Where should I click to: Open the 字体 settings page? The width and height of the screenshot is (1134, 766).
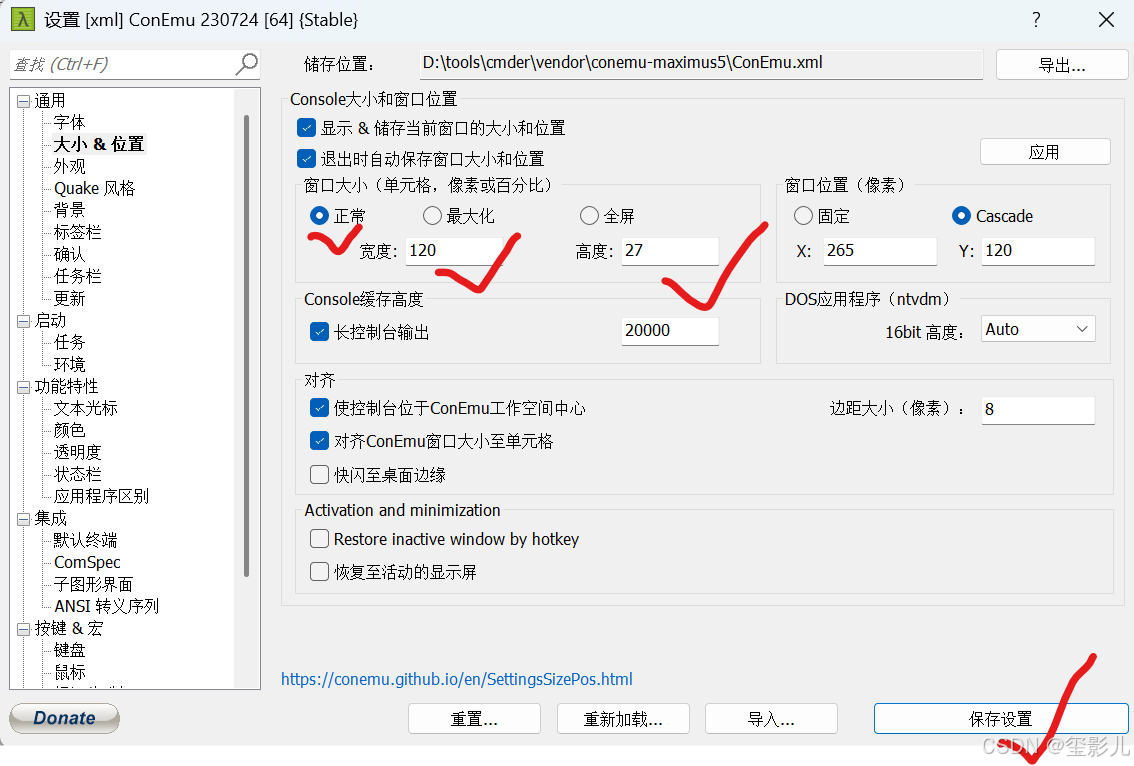click(69, 122)
